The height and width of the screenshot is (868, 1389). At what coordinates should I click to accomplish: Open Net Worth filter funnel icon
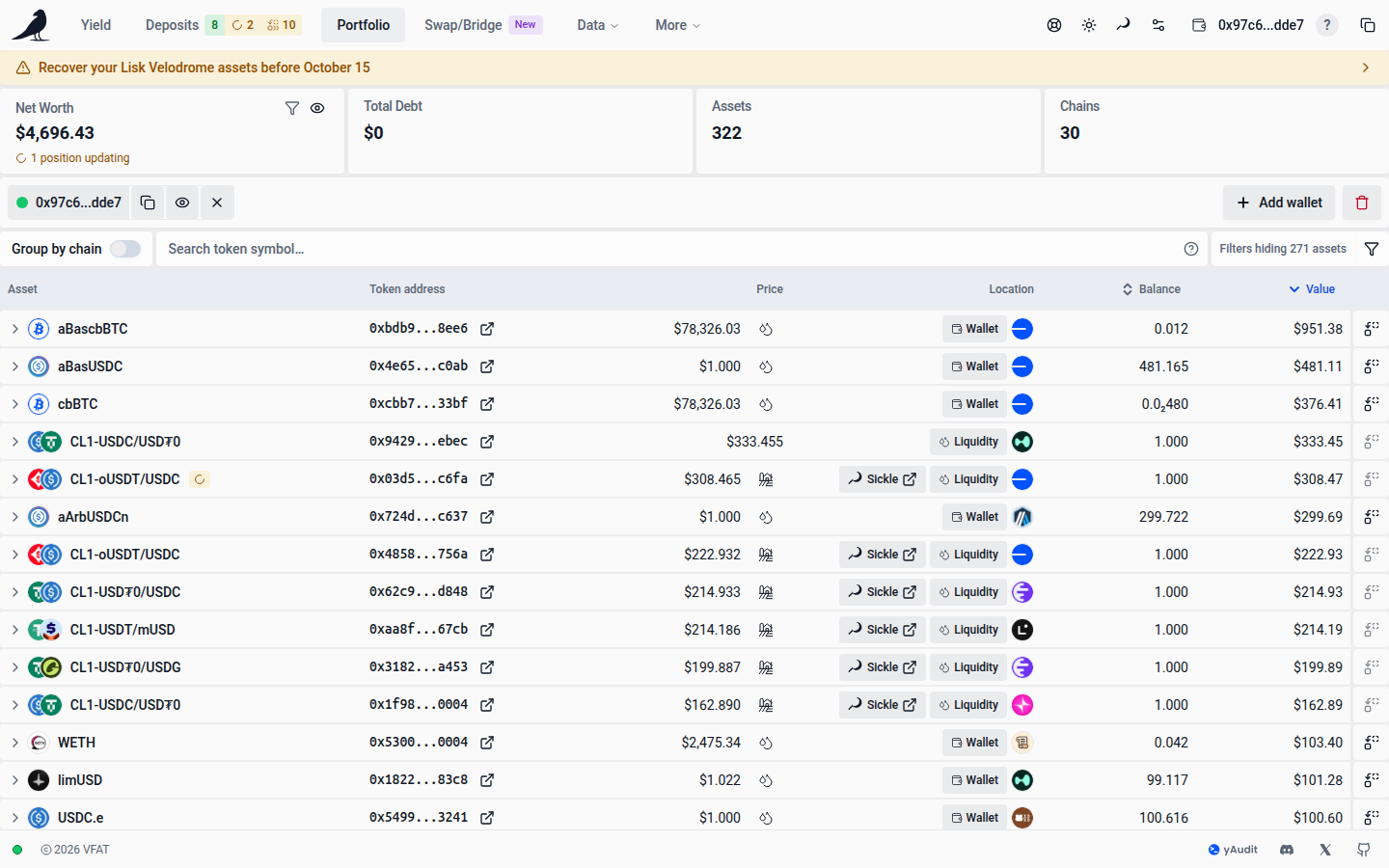click(x=292, y=108)
